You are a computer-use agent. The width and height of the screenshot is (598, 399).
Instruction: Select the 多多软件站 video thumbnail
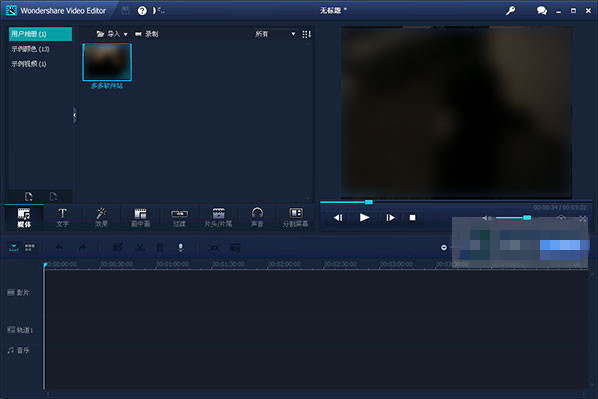tap(107, 62)
